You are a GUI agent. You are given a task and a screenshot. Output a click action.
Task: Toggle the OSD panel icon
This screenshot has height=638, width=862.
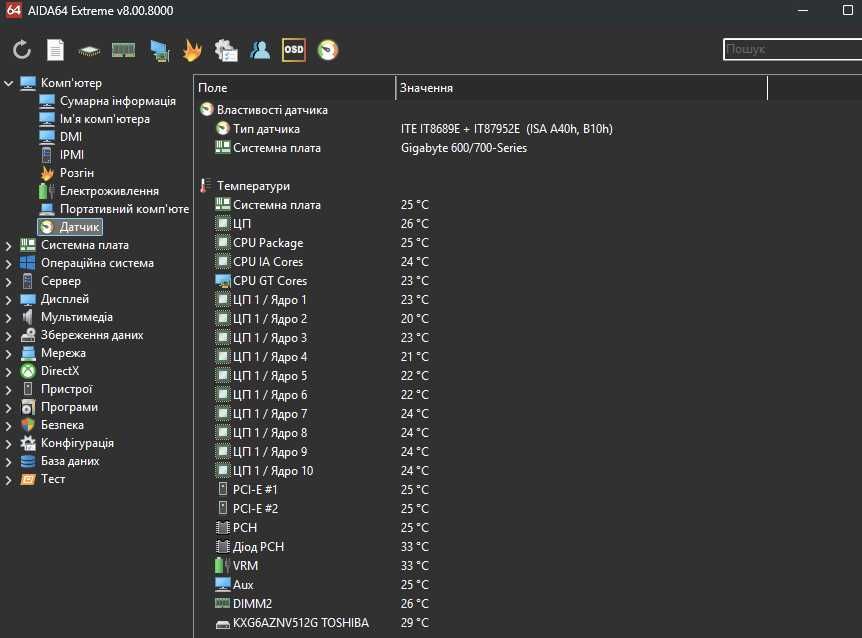pos(294,50)
